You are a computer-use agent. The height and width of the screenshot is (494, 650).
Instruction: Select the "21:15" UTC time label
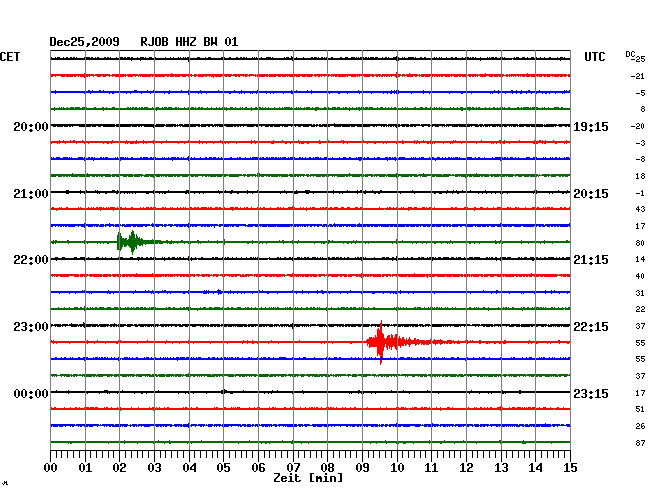[x=591, y=260]
